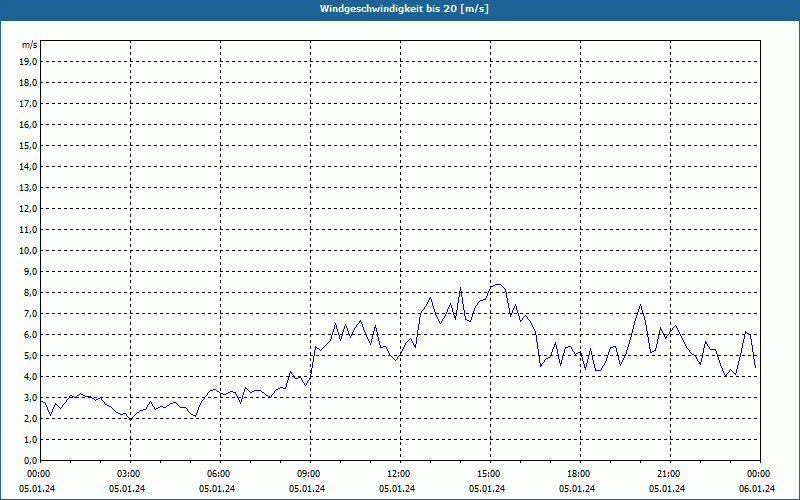Pick the "15,0" y-axis label

pos(28,145)
